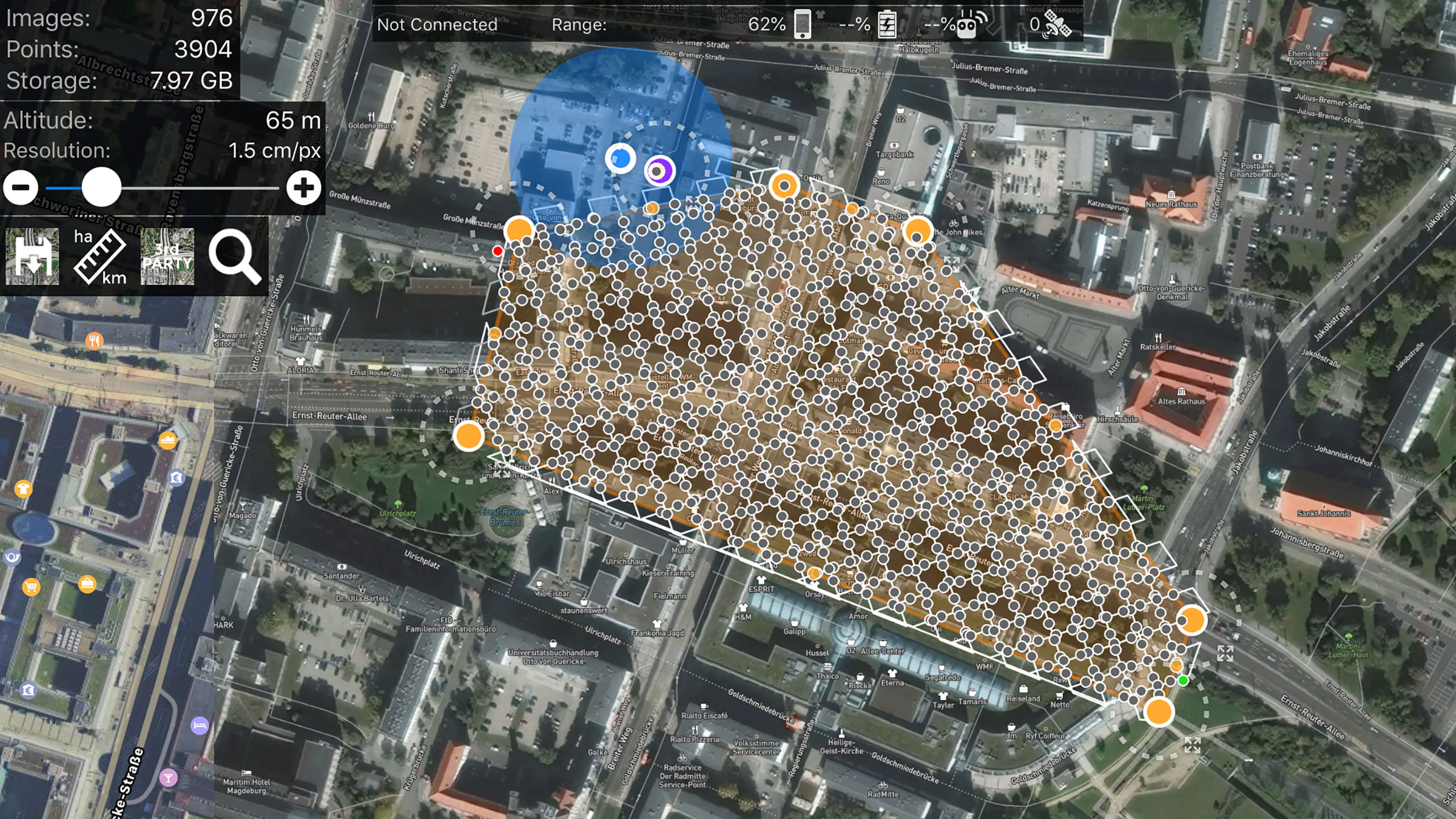Click the move arrows icon below bottom vertex
The height and width of the screenshot is (819, 1456).
[x=1193, y=744]
